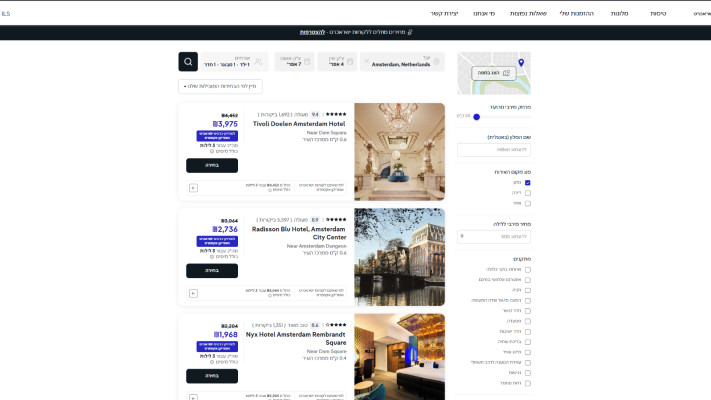Open the Amsterdam, Netherlands destination field
The height and width of the screenshot is (400, 711).
pyautogui.click(x=402, y=62)
